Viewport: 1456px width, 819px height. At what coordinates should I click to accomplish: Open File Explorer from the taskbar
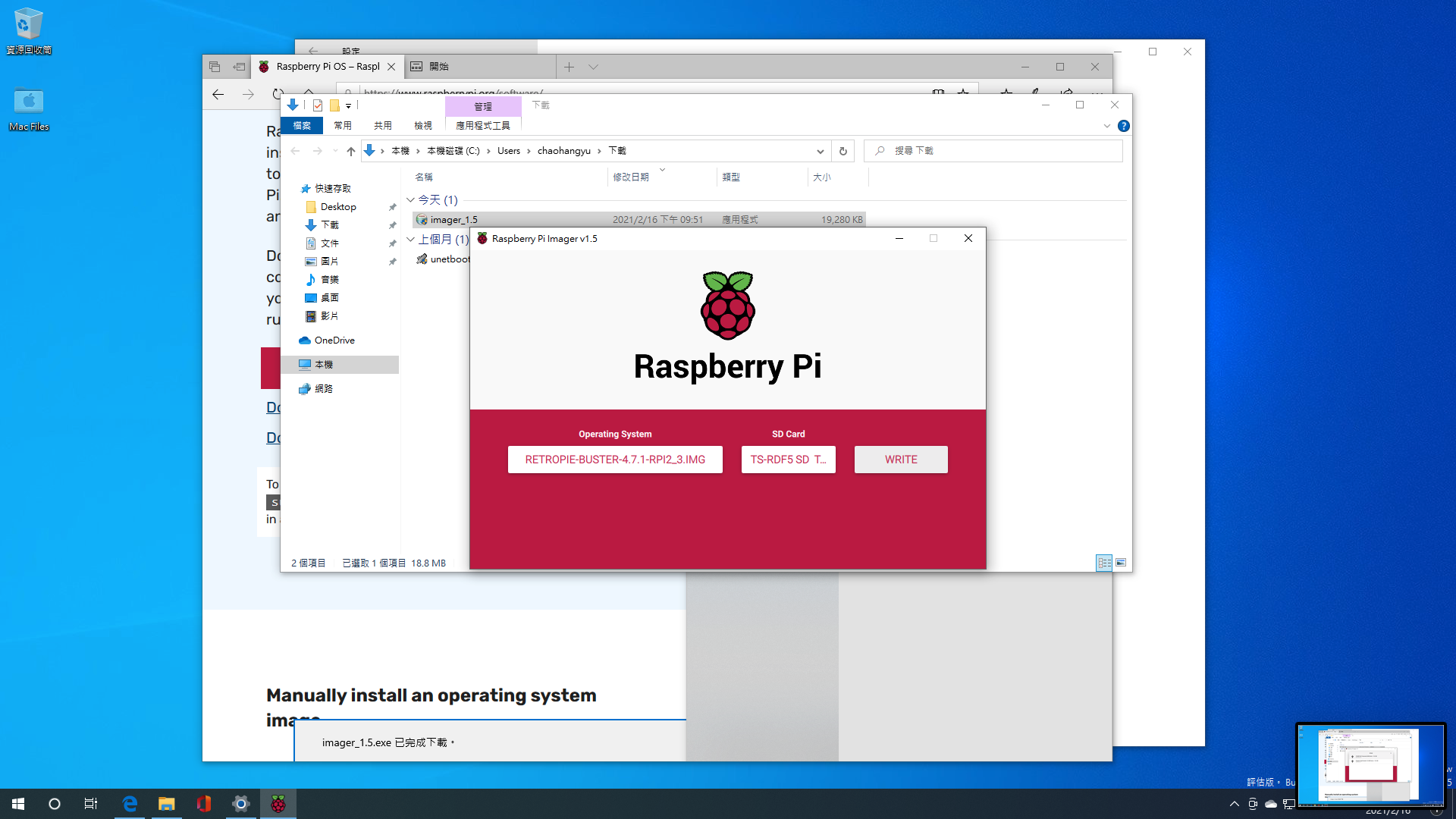[166, 804]
